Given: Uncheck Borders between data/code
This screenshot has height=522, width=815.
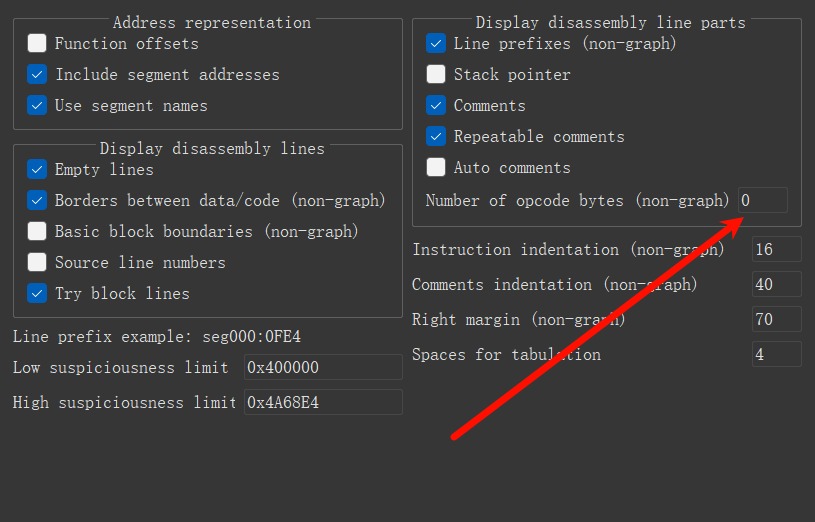Looking at the screenshot, I should point(37,200).
